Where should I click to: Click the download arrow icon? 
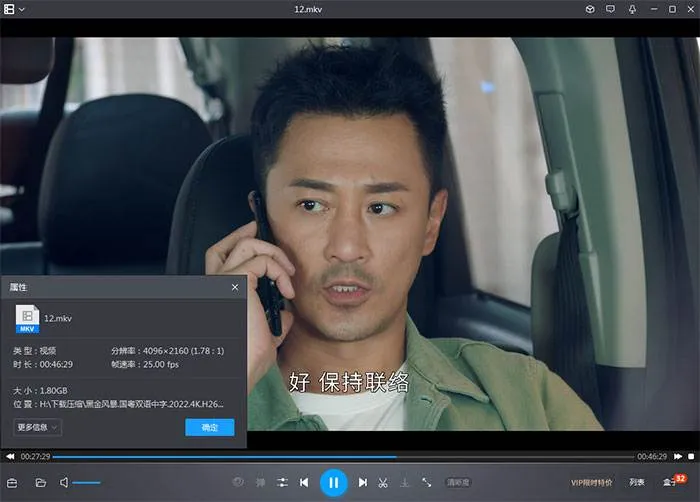[404, 482]
